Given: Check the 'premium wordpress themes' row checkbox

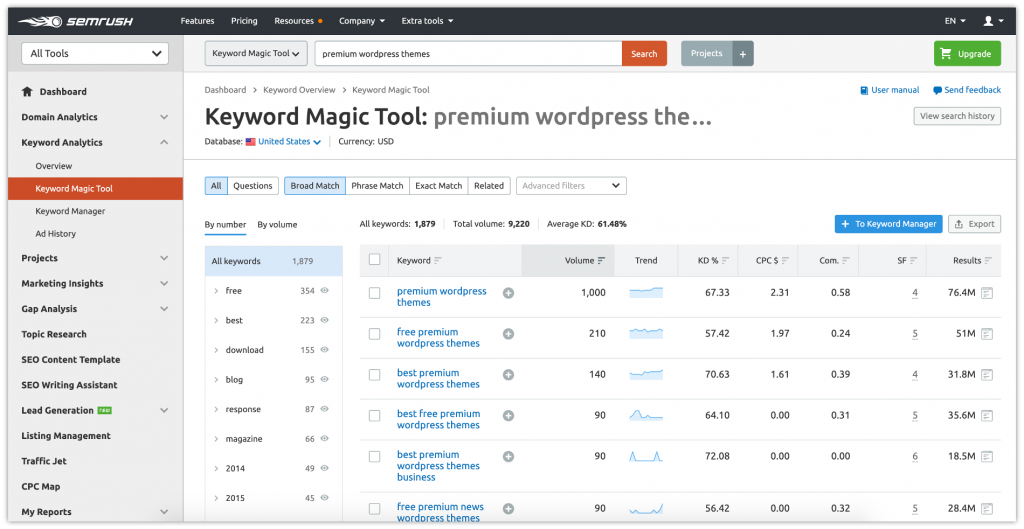Looking at the screenshot, I should coord(374,293).
